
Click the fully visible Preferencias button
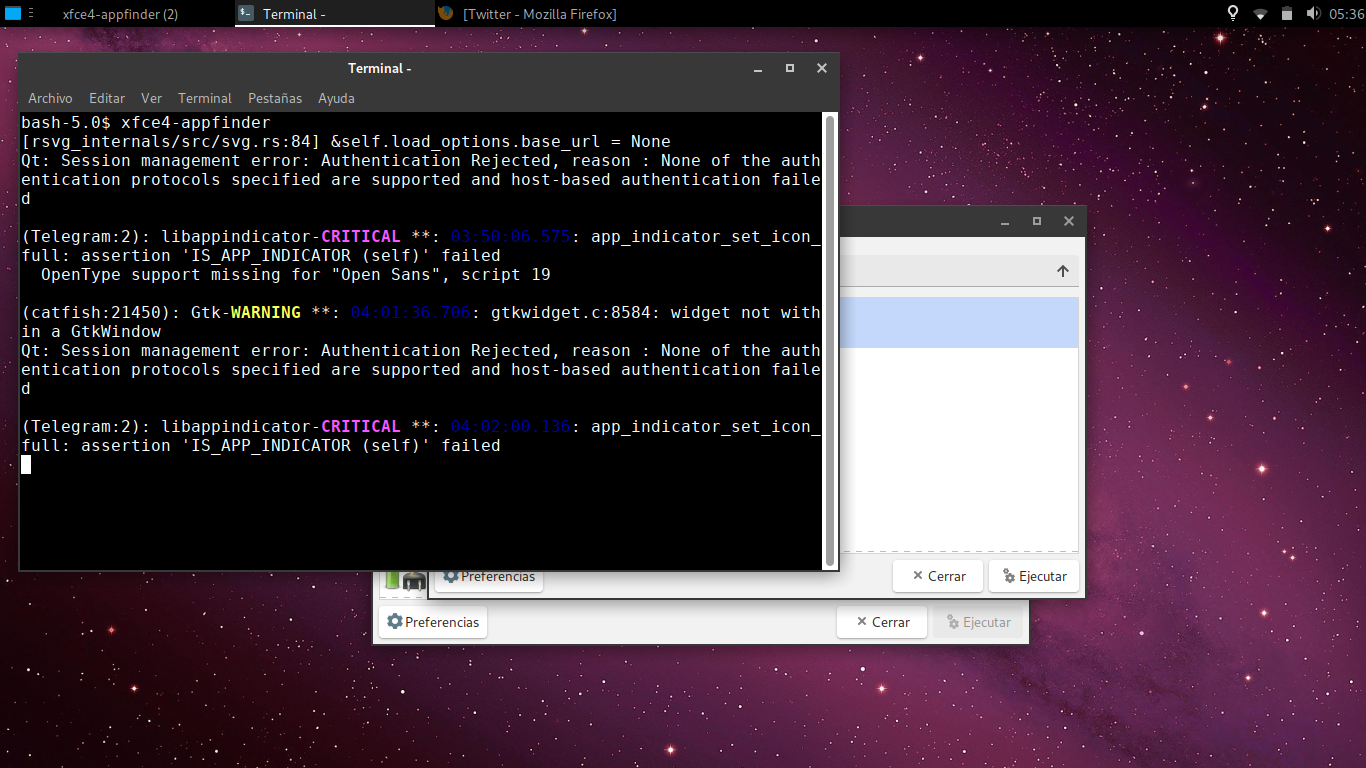433,622
